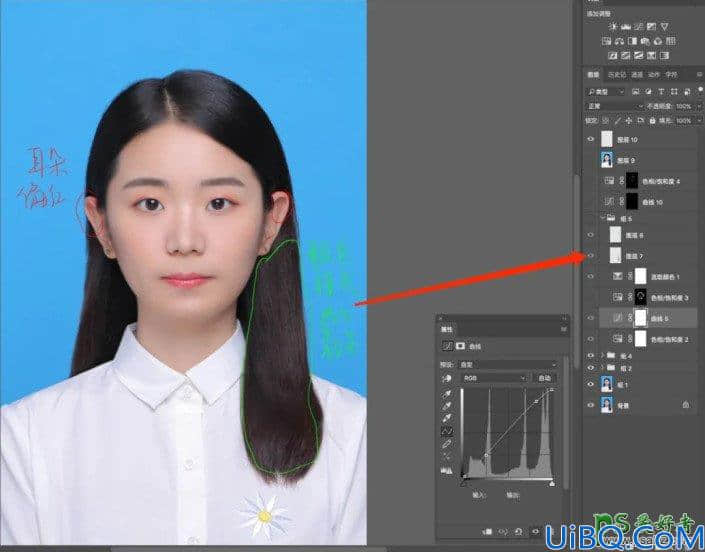Viewport: 705px width, 552px height.
Task: Add a Gradient Map adjustment
Action: 665,56
